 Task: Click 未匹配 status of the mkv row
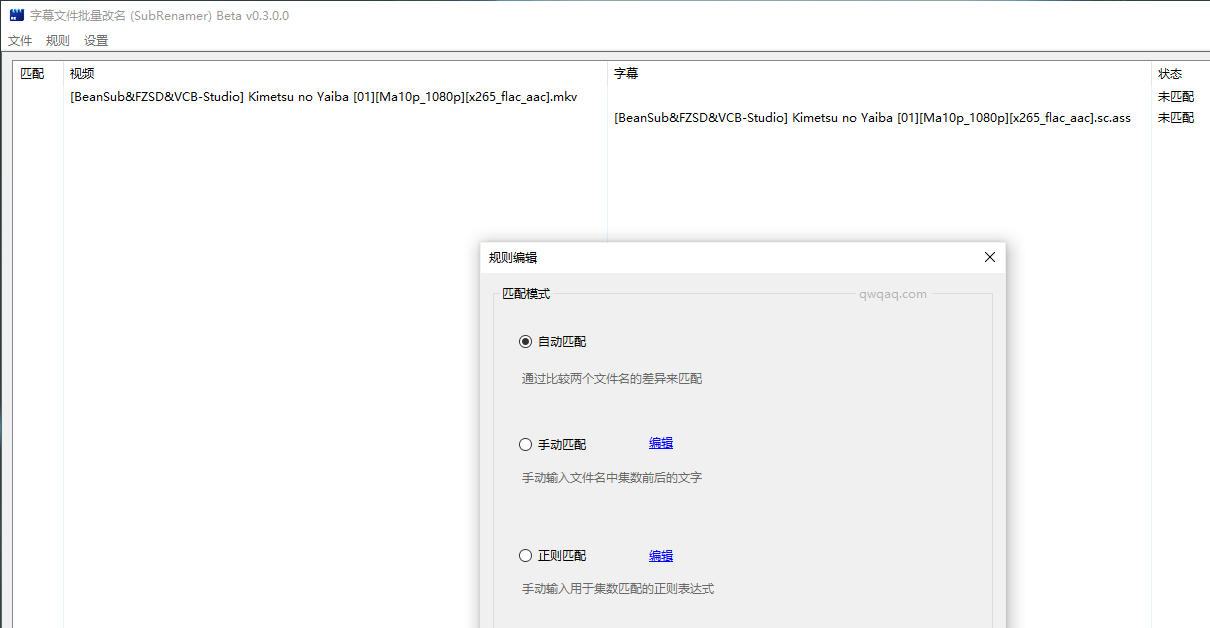tap(1175, 97)
